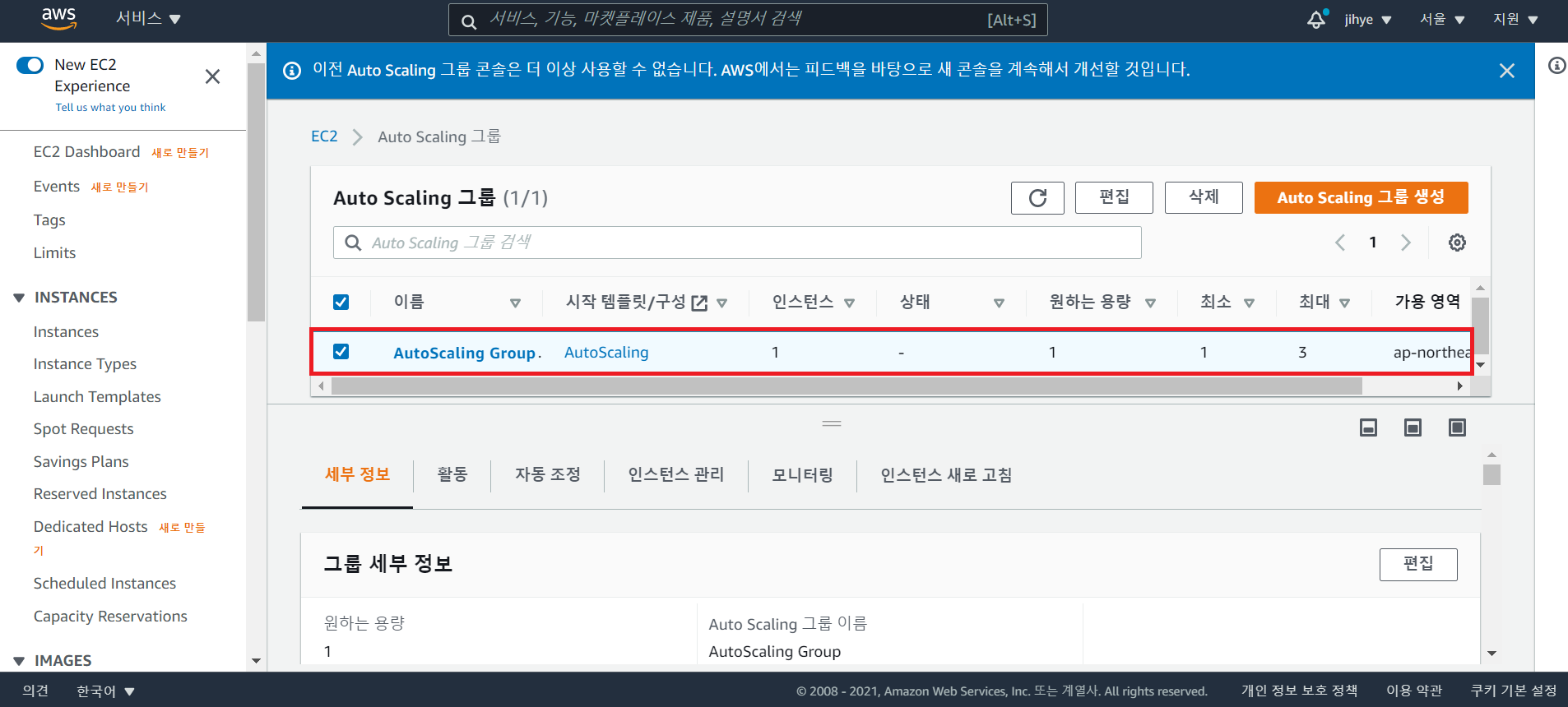Click the EC2 breadcrumb link
This screenshot has height=707, width=1568.
coord(324,136)
